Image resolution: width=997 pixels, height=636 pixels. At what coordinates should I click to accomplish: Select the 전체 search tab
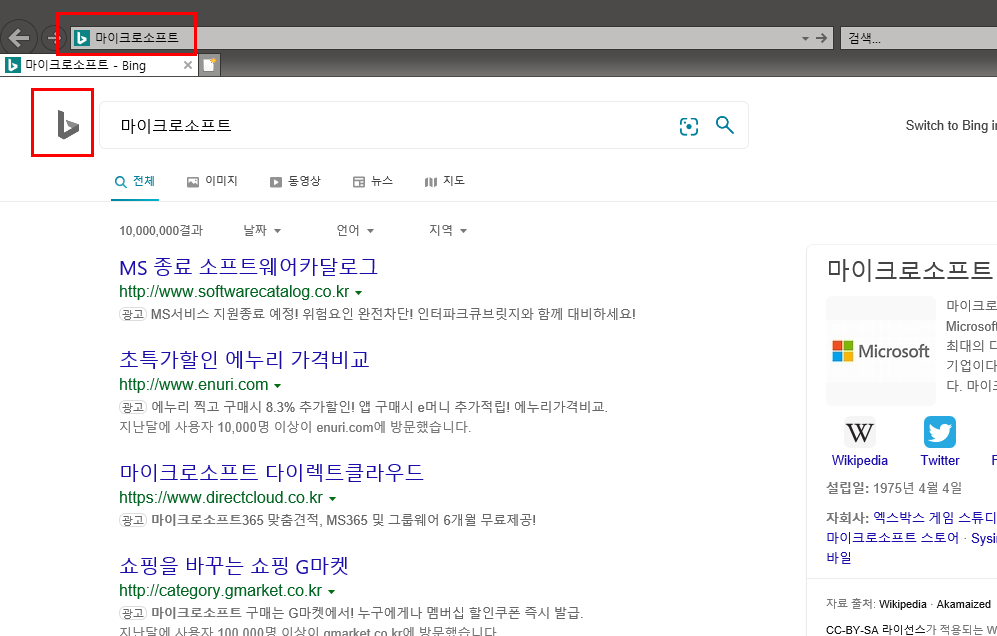tap(135, 181)
